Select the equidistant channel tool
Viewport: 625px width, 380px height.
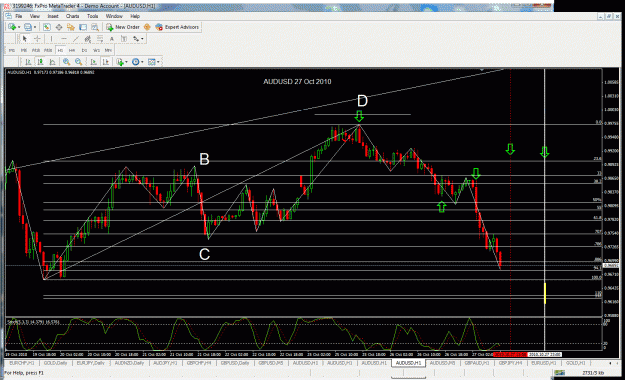pos(88,39)
